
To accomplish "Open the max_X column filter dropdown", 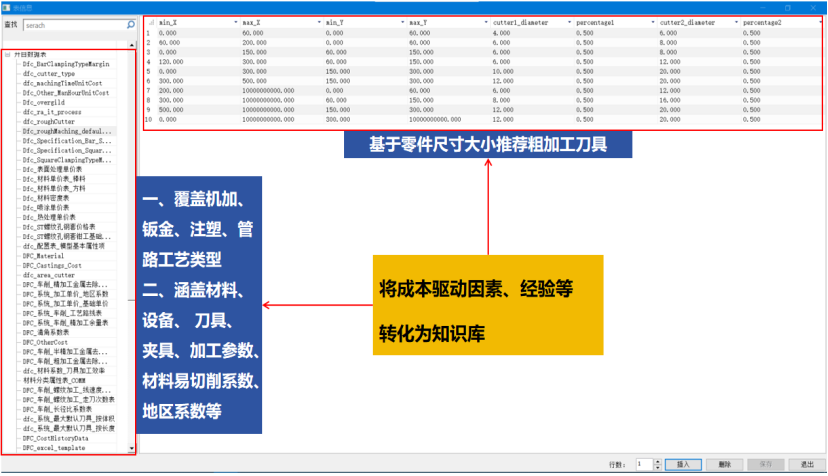I will tap(318, 21).
